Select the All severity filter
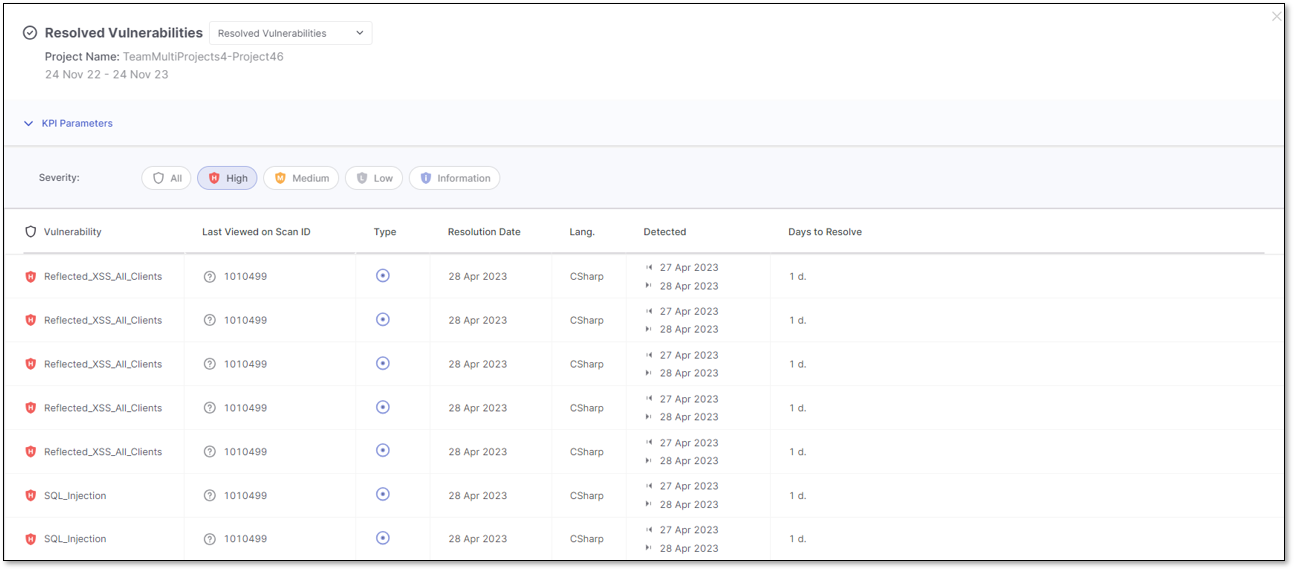This screenshot has height=570, width=1294. (x=166, y=178)
